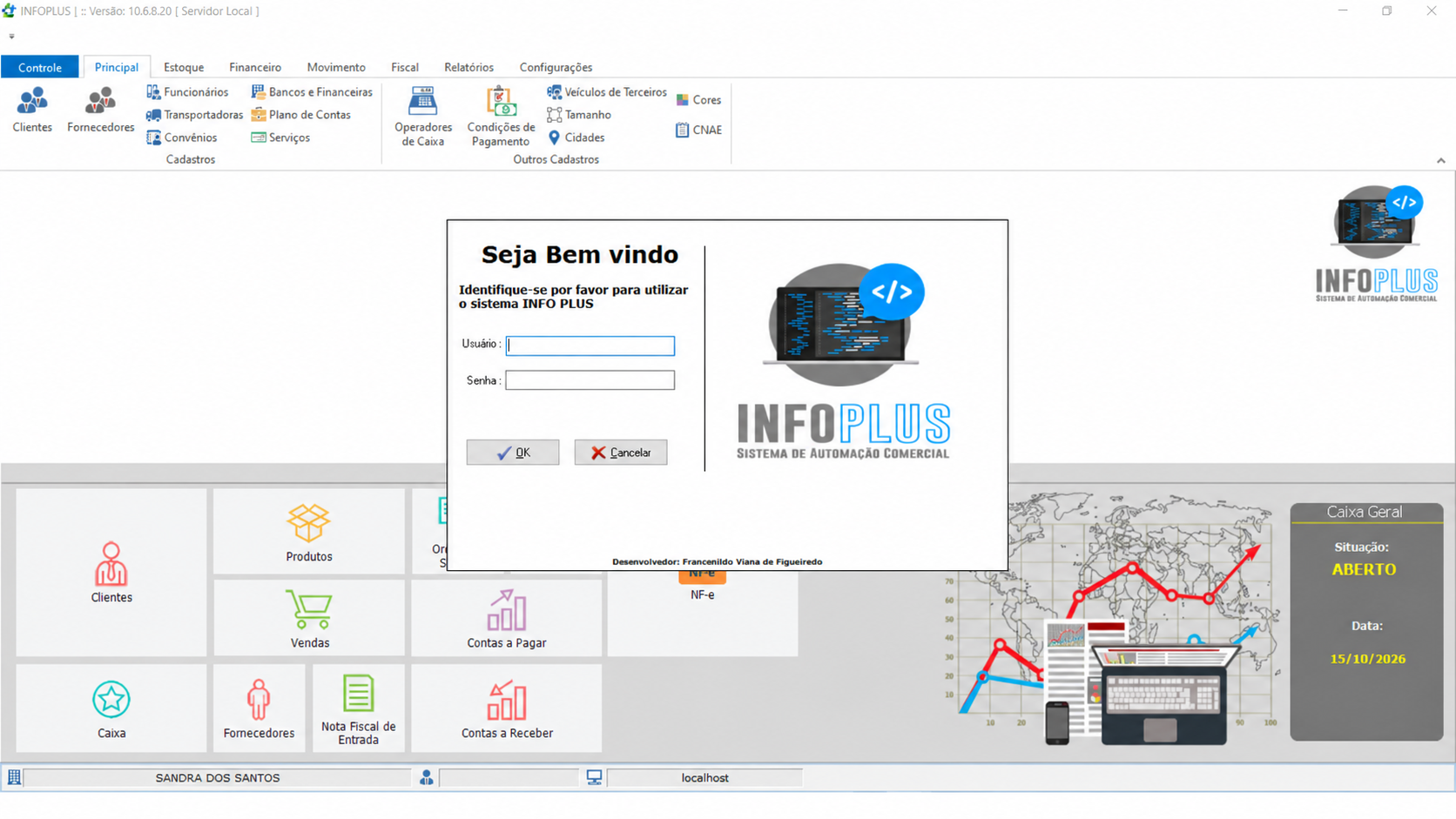Viewport: 1456px width, 819px height.
Task: Open the Clientes ribbon icon
Action: click(x=32, y=110)
